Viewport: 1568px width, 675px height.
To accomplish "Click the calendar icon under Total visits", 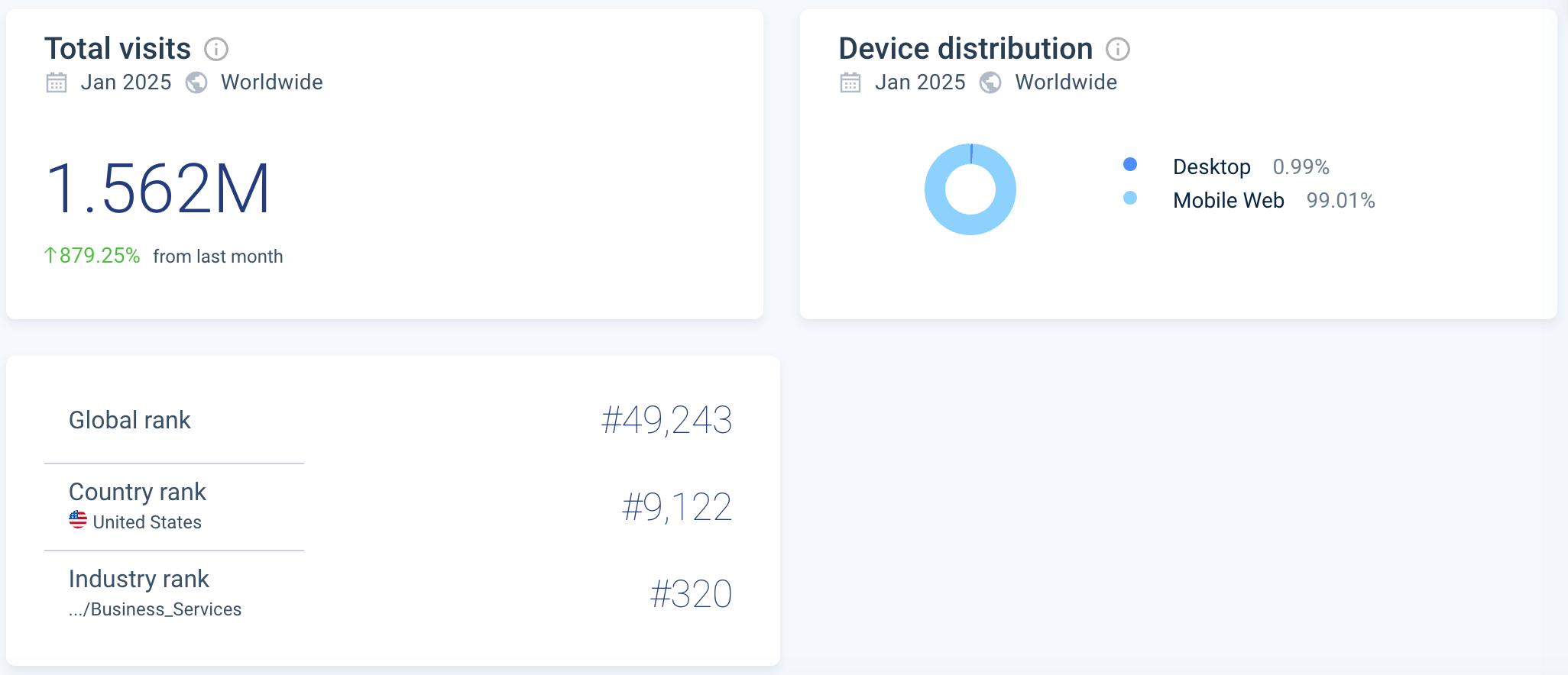I will (x=57, y=82).
